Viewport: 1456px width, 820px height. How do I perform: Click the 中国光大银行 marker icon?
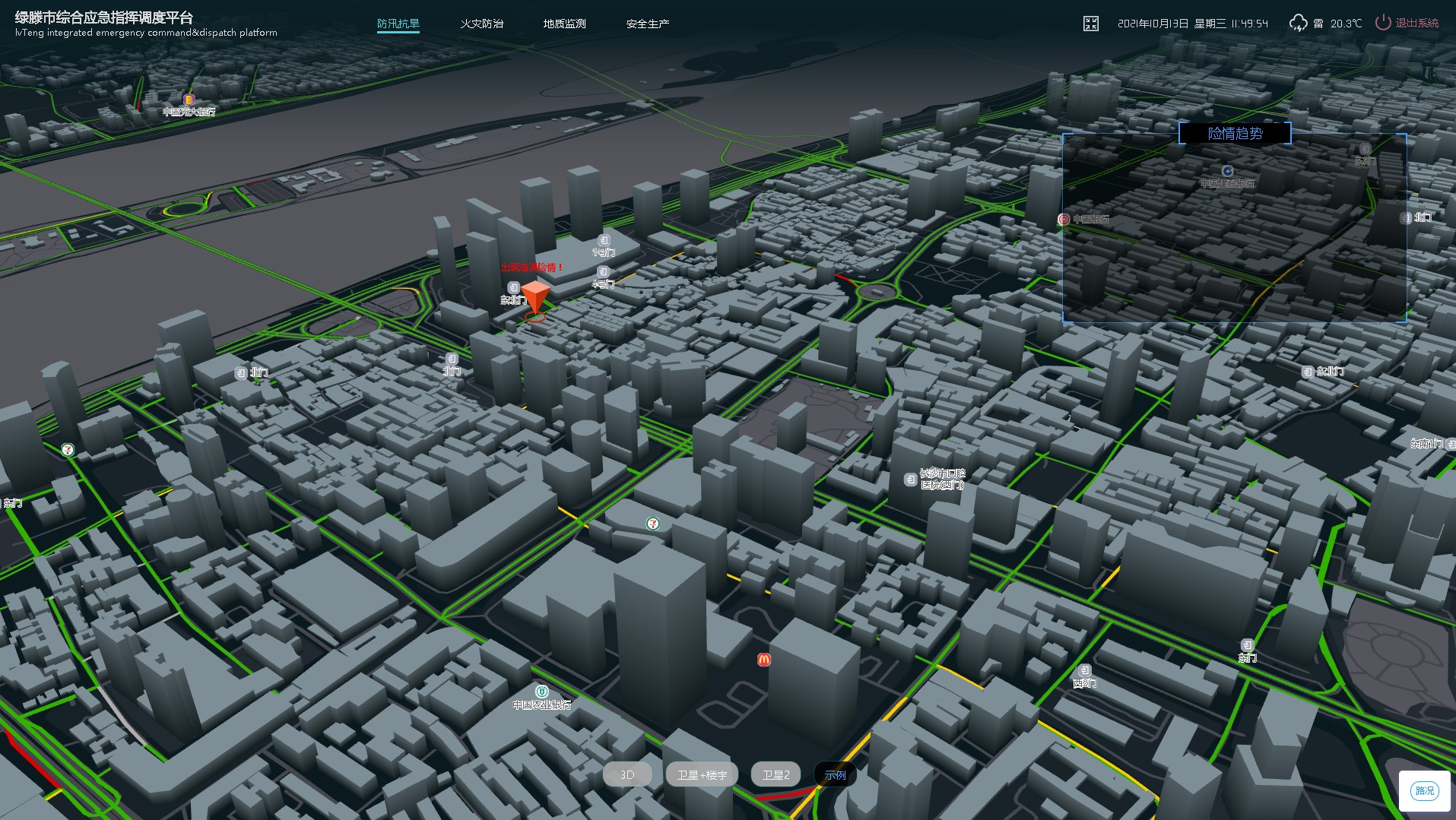click(x=189, y=100)
